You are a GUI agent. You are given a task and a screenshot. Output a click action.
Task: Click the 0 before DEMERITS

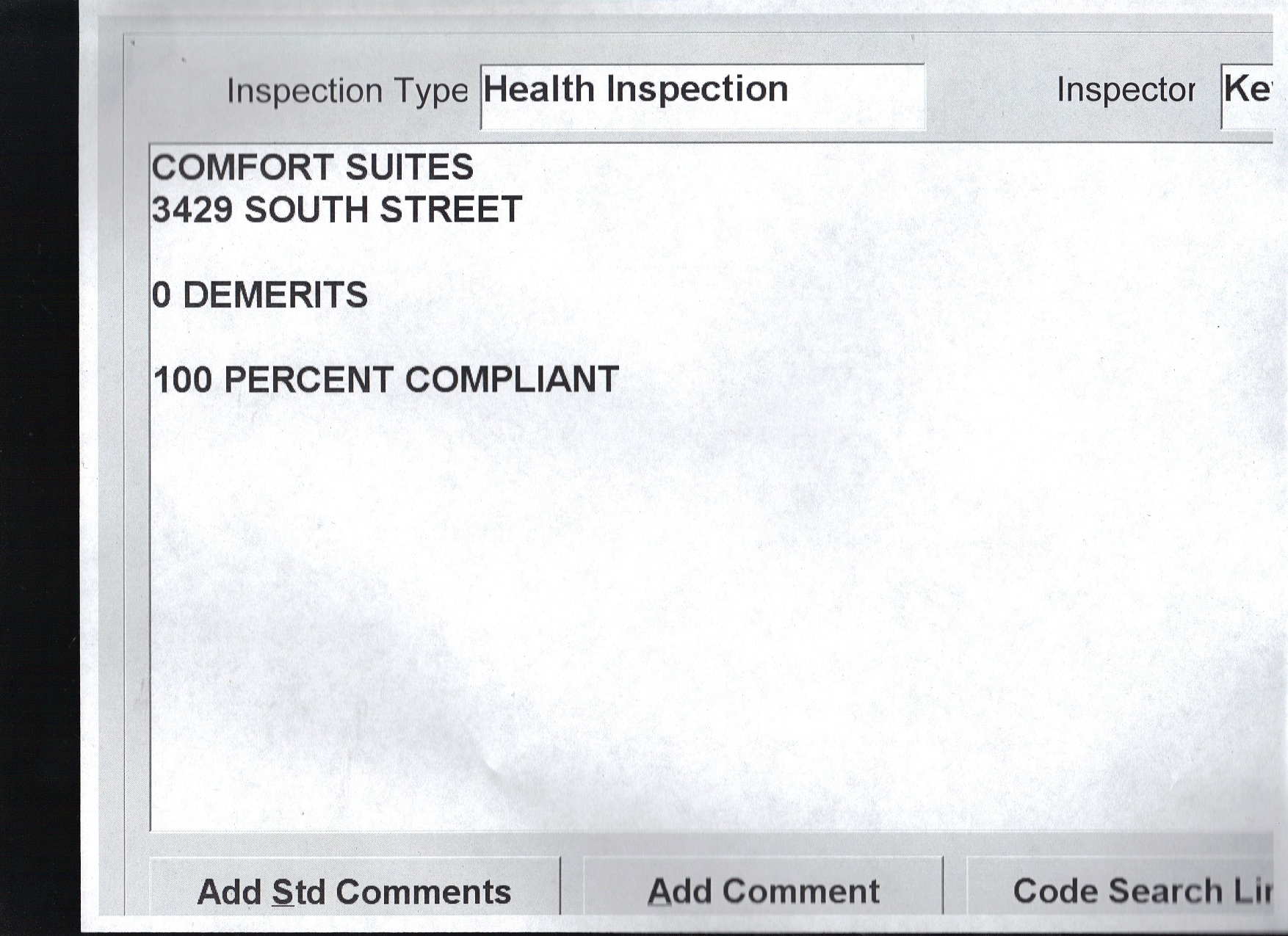(161, 295)
